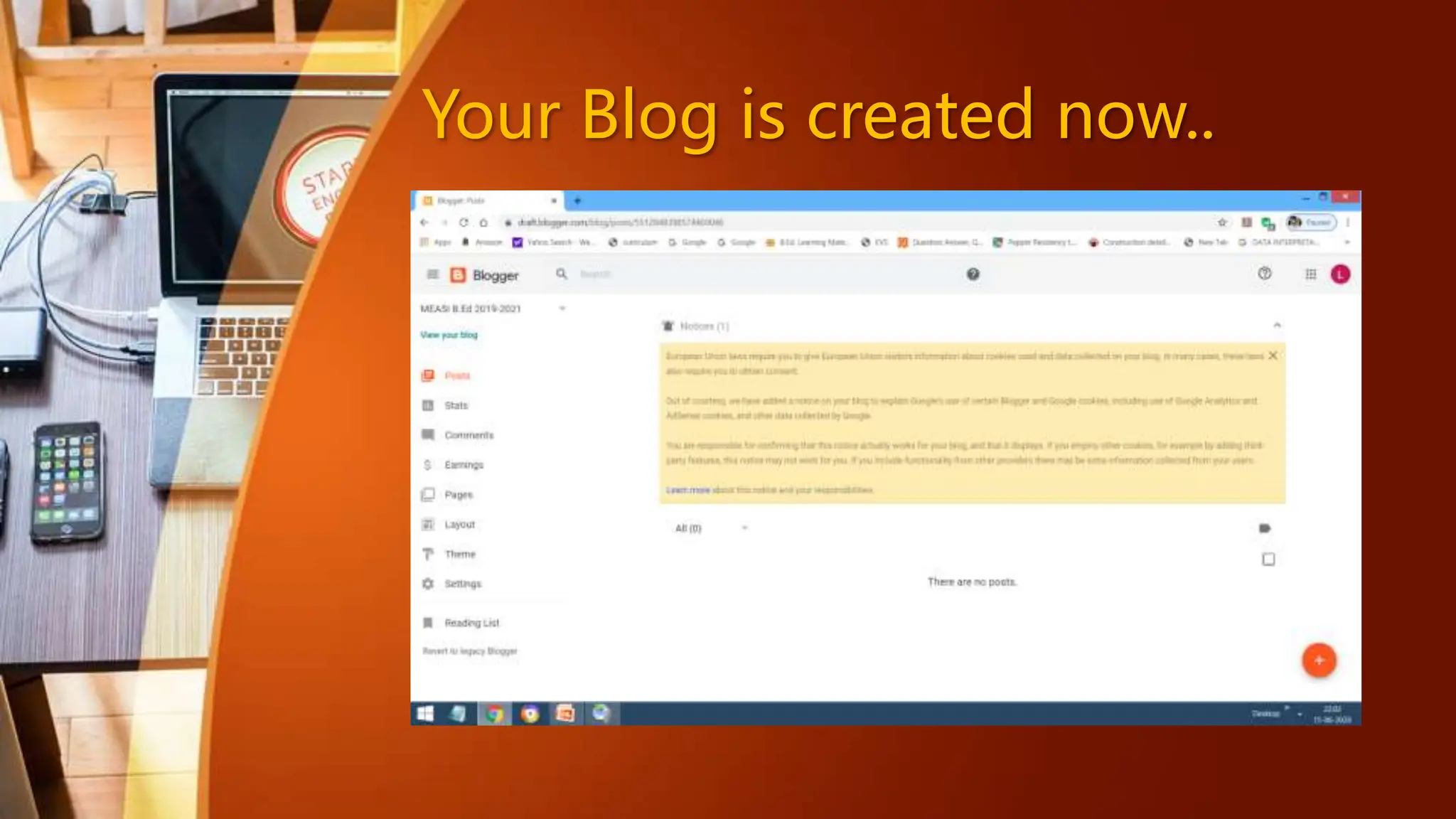Click the Blogger logo
Image resolution: width=1456 pixels, height=819 pixels.
pos(484,275)
